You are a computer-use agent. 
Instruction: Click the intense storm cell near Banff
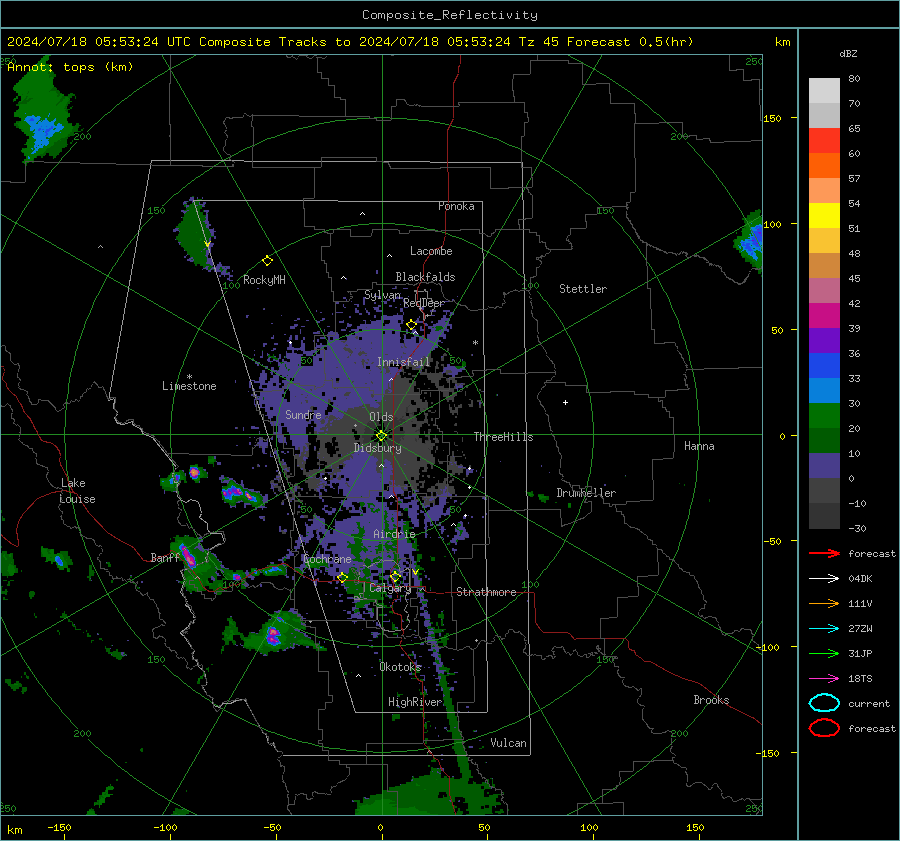188,556
